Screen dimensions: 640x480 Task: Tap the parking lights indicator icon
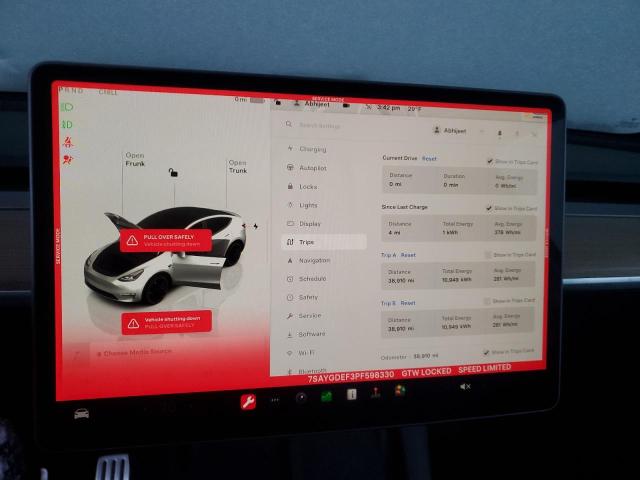click(67, 124)
